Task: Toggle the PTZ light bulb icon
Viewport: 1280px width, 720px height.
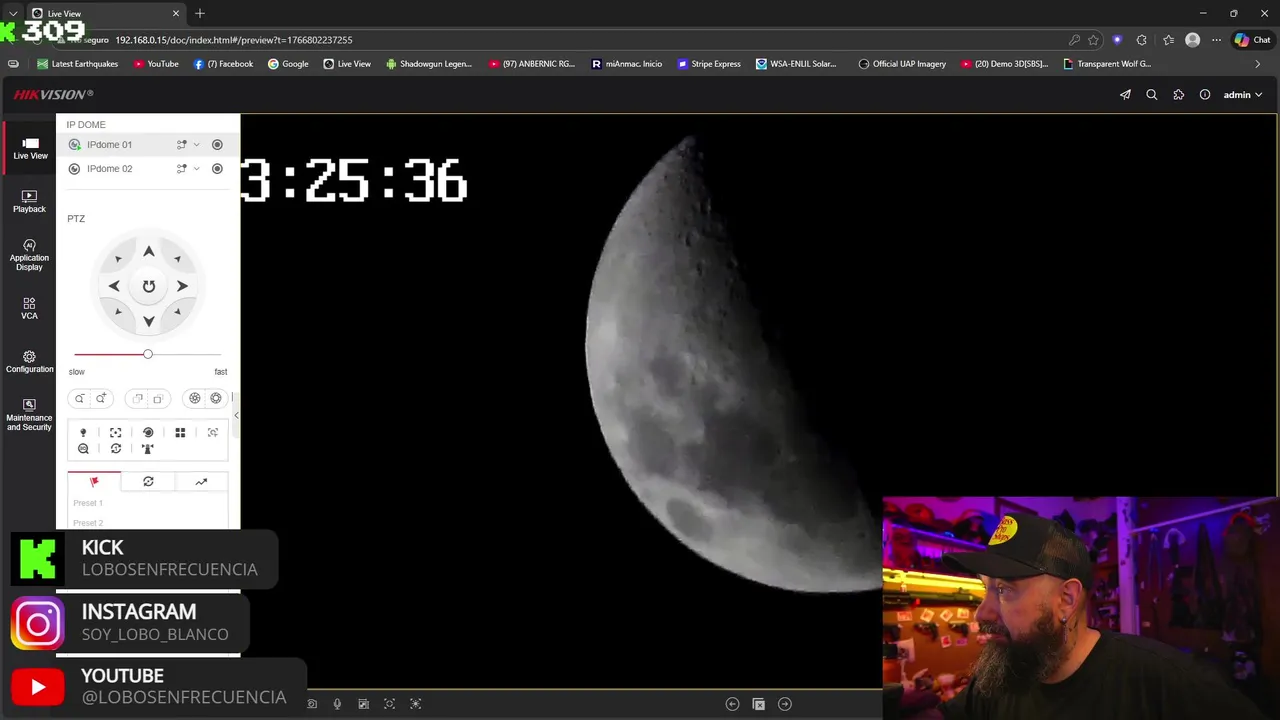Action: (83, 433)
